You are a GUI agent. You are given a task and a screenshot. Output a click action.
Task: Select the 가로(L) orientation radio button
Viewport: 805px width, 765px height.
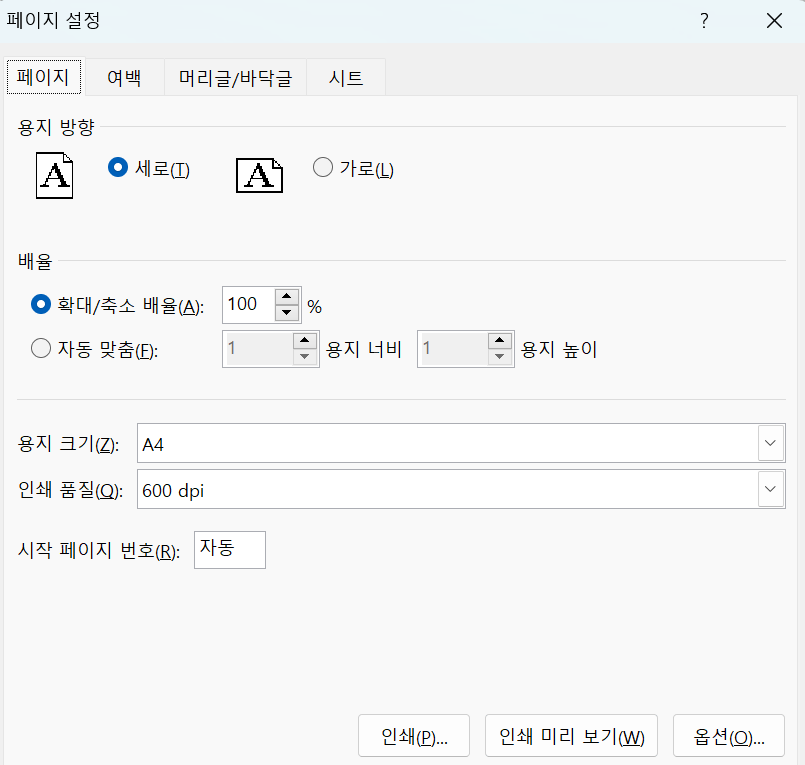click(x=322, y=168)
